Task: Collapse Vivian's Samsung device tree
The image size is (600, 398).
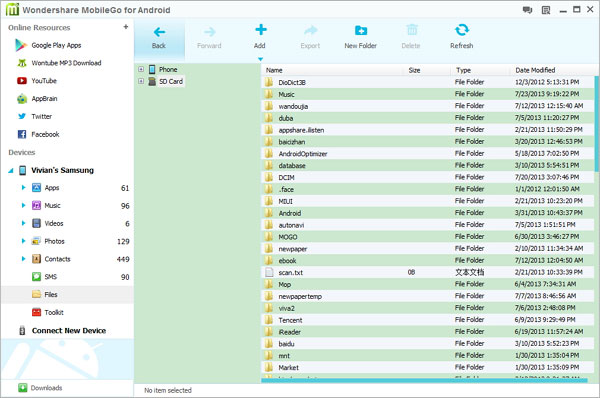Action: (x=11, y=171)
